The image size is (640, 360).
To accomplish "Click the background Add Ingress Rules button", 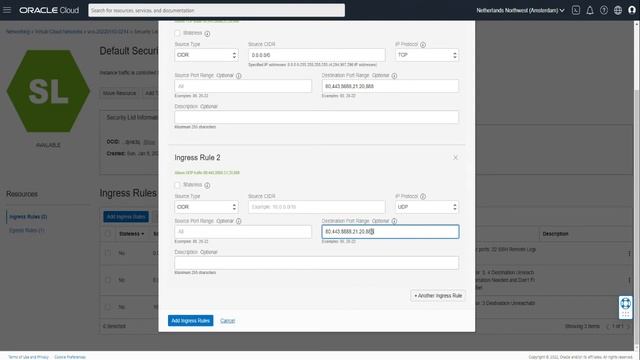I will (x=126, y=217).
